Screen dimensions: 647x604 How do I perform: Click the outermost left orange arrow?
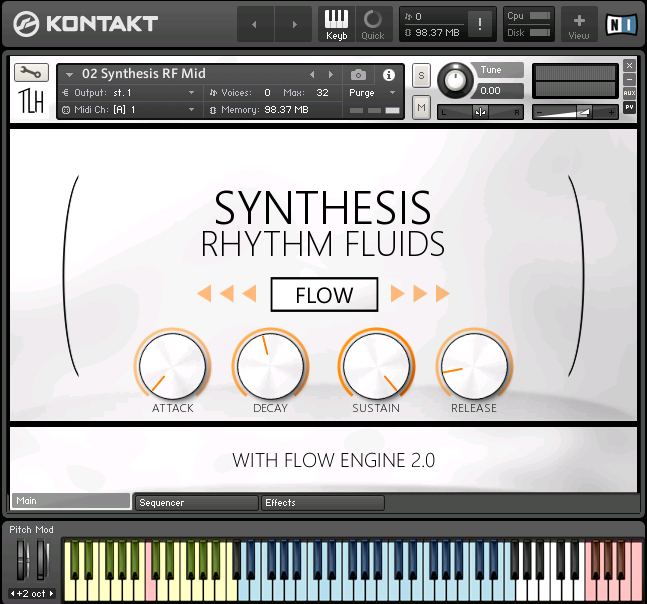(x=205, y=294)
